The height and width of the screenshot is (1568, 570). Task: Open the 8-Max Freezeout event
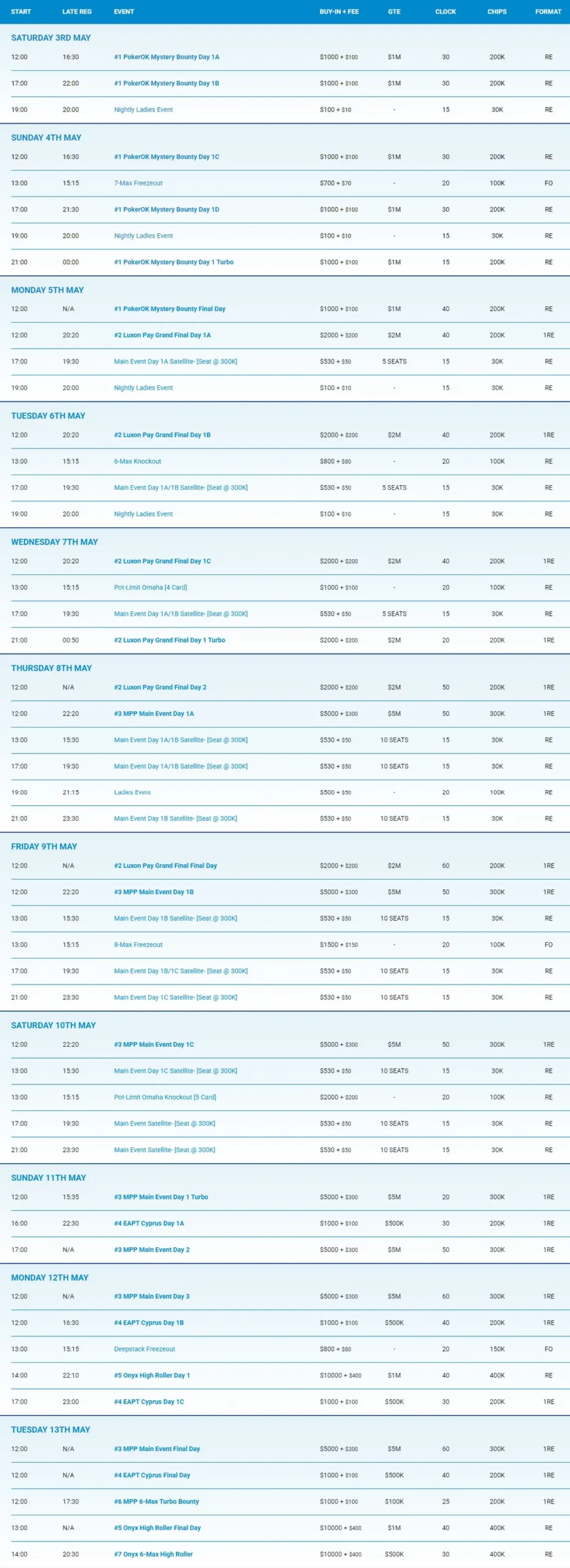(138, 944)
